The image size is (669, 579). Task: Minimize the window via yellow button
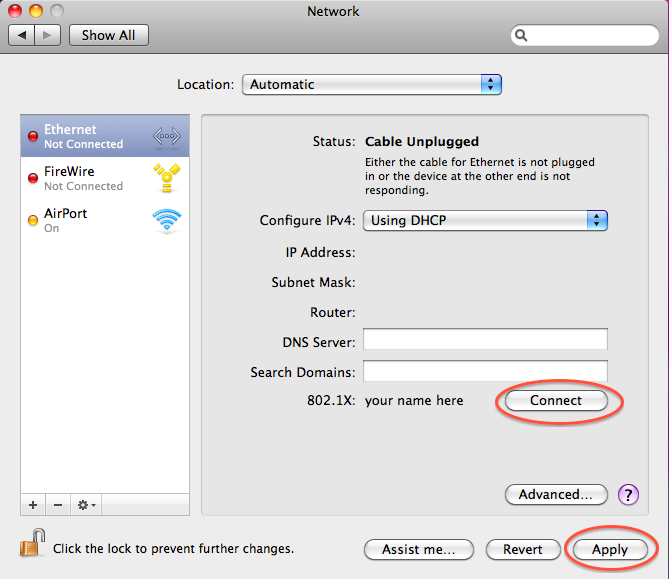coord(36,11)
